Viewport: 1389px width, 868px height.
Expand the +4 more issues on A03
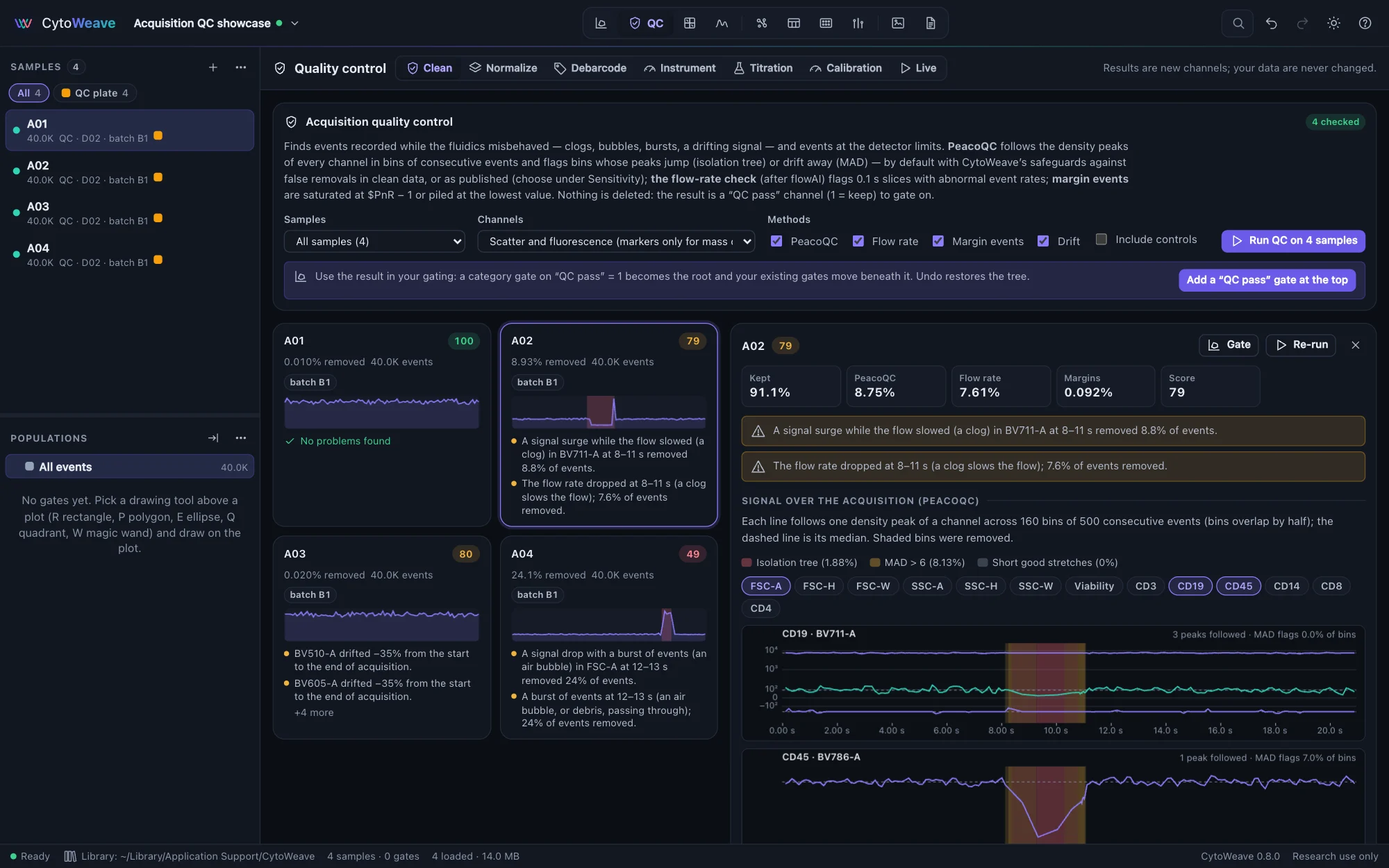click(x=314, y=712)
